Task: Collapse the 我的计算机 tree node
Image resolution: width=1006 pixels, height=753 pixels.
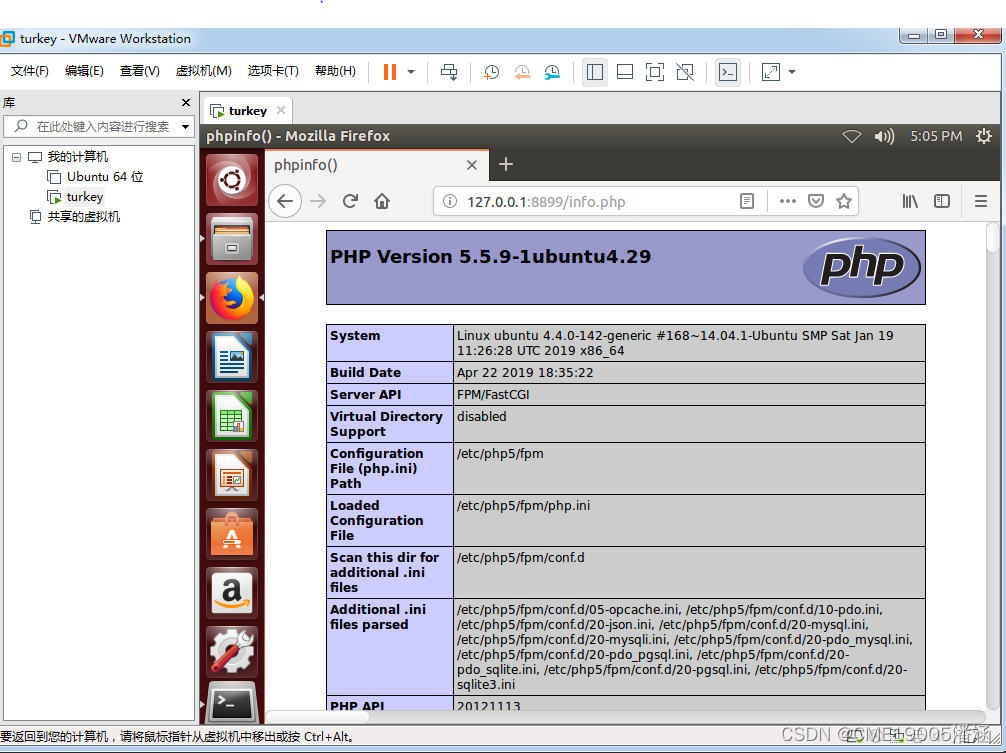Action: coord(15,156)
